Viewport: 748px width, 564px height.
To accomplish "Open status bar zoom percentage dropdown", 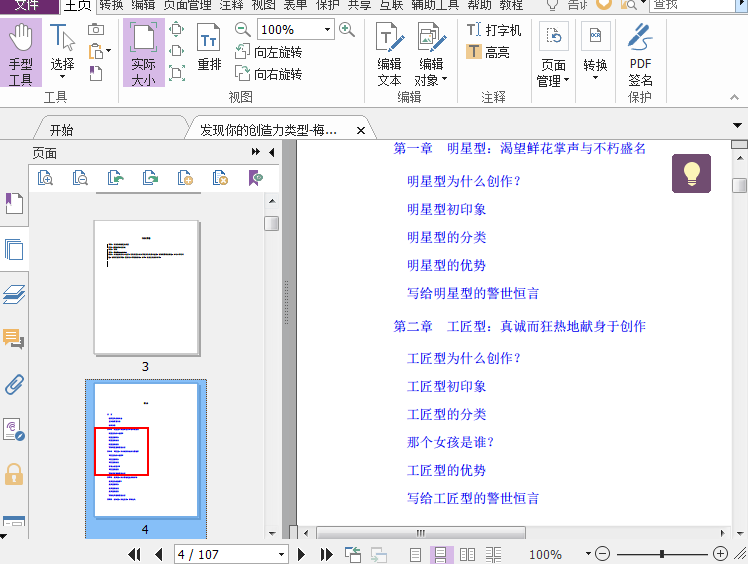I will pyautogui.click(x=588, y=554).
